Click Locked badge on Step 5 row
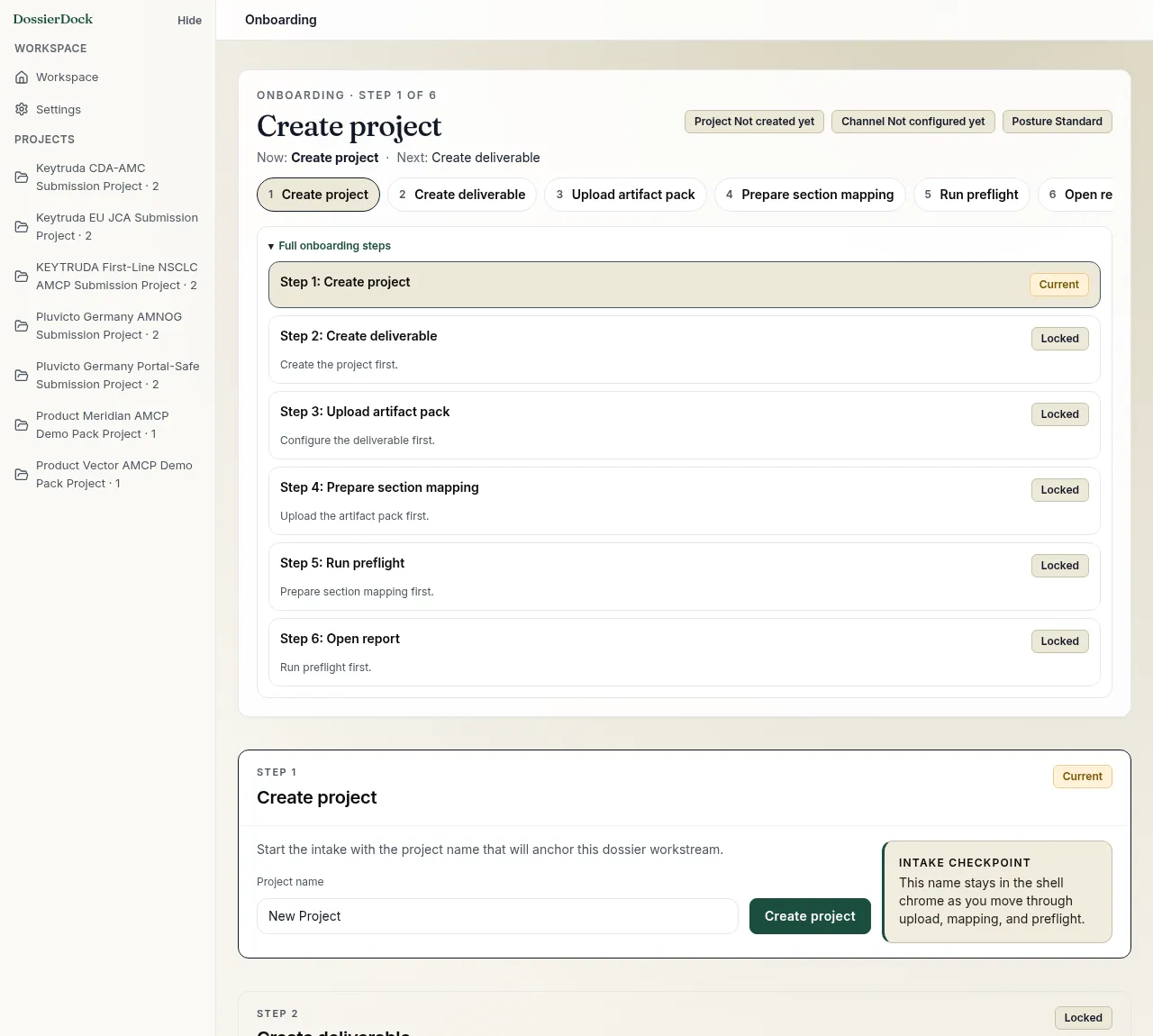Image resolution: width=1153 pixels, height=1036 pixels. pos(1059,566)
